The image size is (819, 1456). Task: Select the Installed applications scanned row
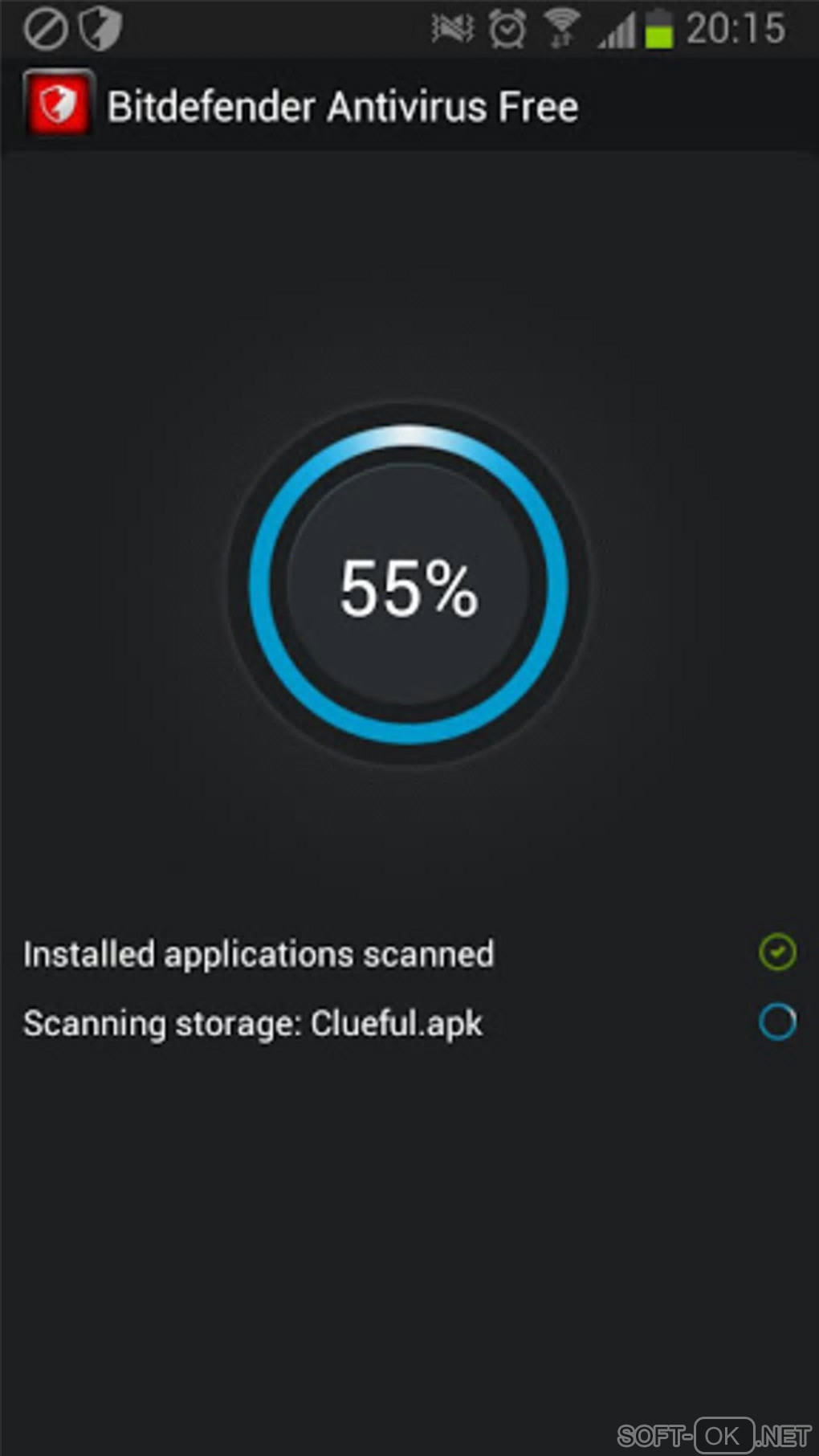pos(259,954)
